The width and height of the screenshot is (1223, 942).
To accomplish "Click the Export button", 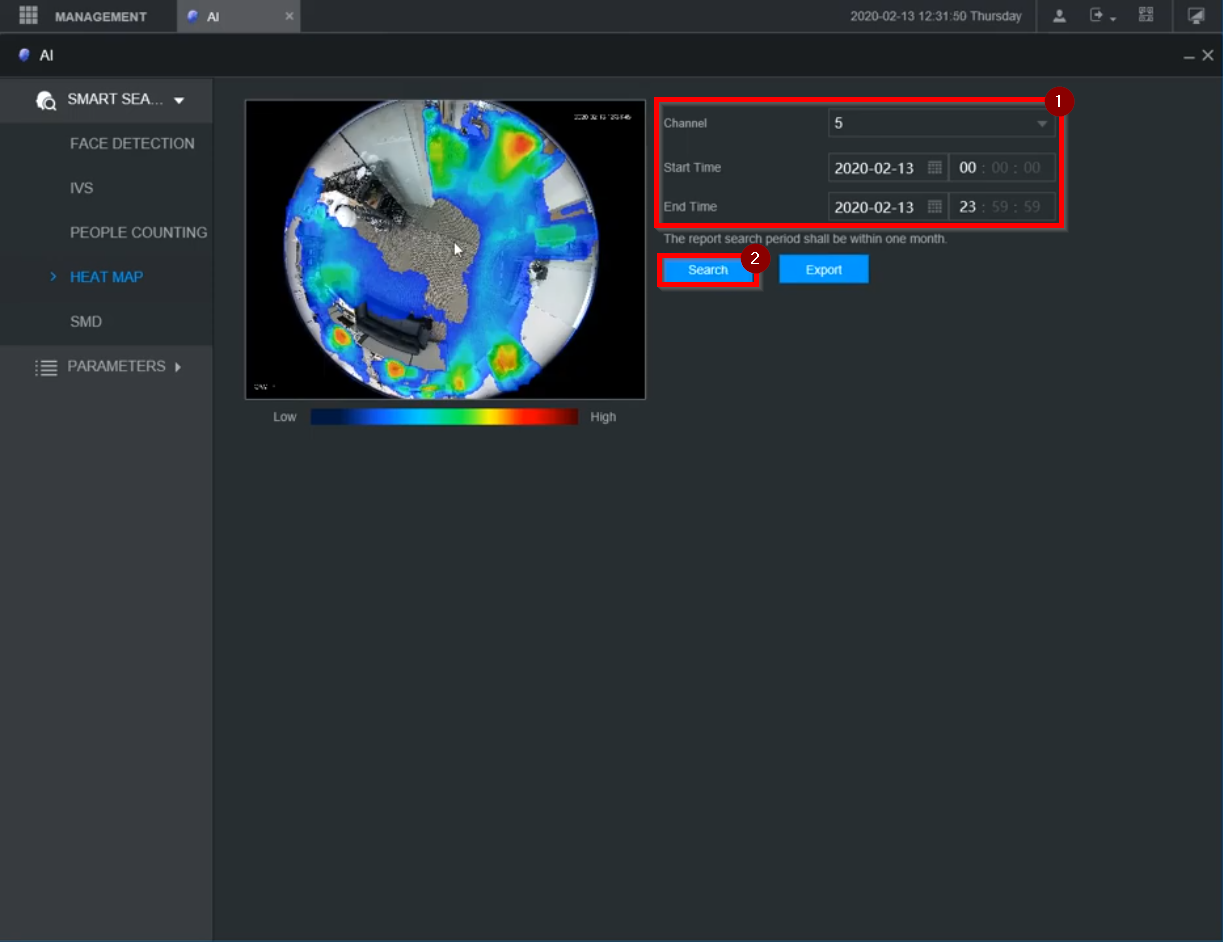I will point(824,270).
